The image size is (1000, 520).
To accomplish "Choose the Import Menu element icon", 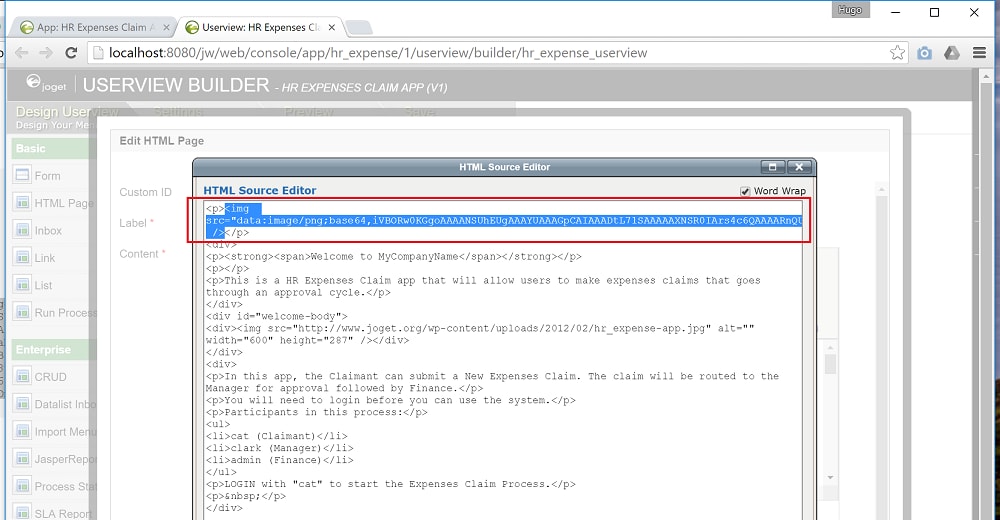I will 22,431.
